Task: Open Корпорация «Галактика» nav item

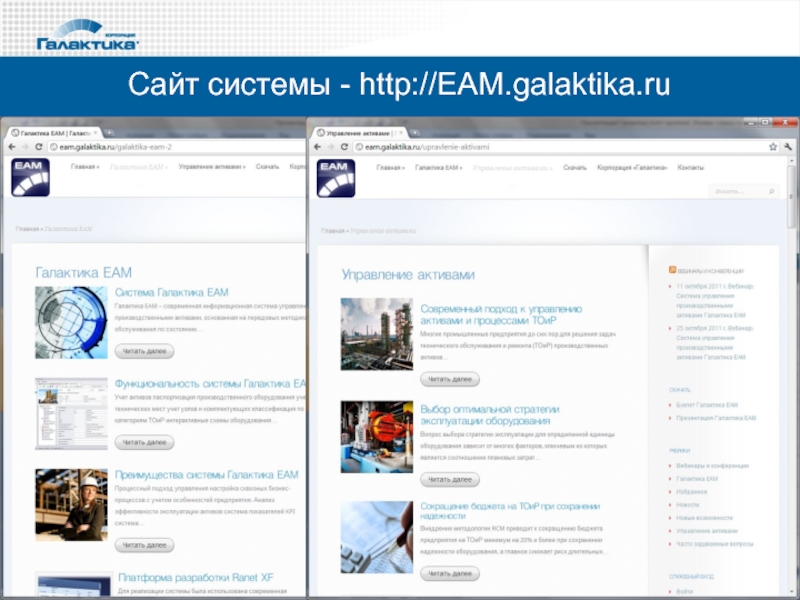Action: coord(632,167)
